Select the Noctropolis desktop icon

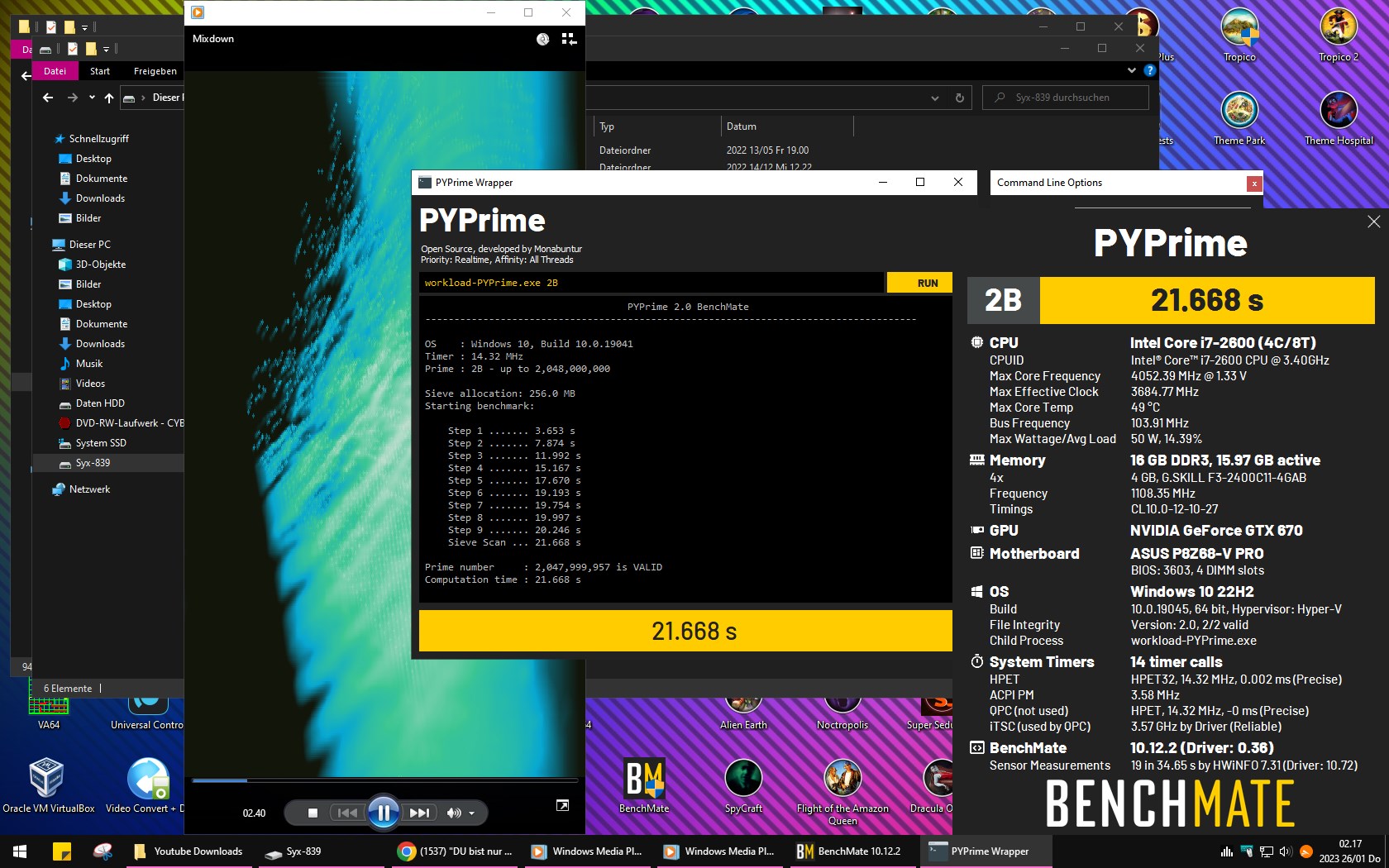tap(842, 716)
